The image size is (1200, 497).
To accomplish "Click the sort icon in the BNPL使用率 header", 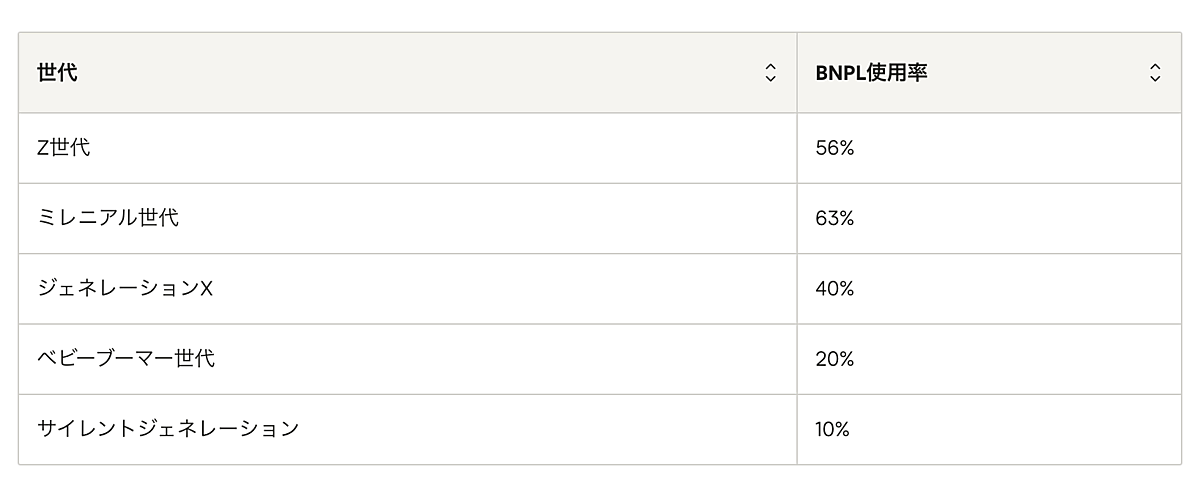I will coord(1155,73).
